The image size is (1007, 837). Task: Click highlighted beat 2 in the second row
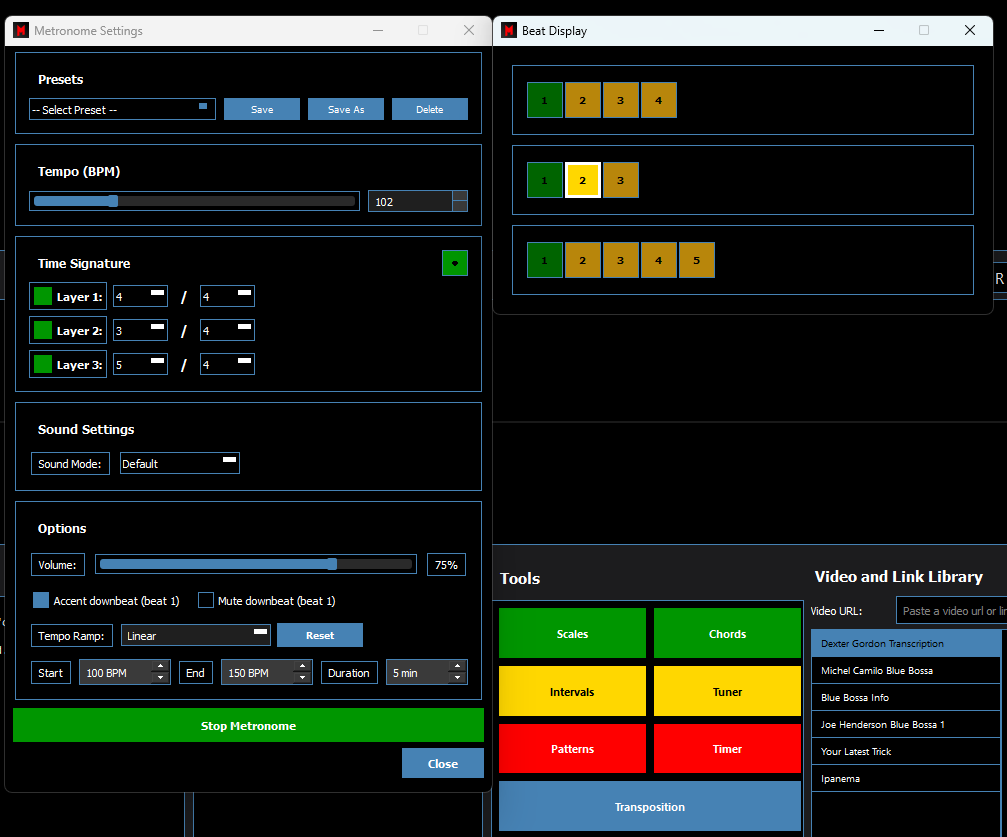[x=583, y=180]
